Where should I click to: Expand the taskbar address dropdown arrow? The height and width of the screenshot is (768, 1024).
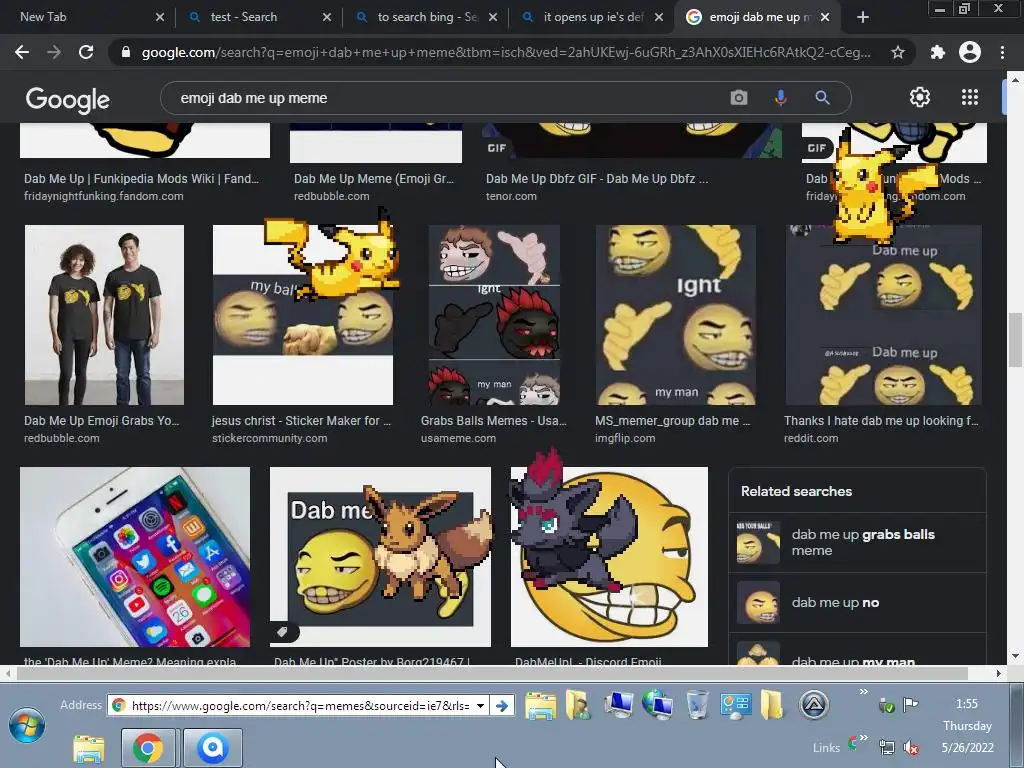pos(481,705)
